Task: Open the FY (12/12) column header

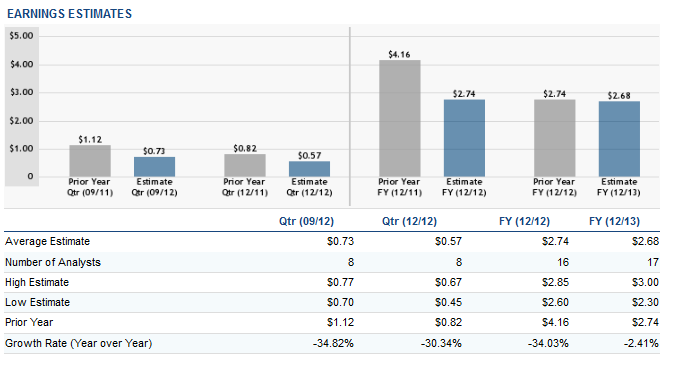Action: (524, 221)
